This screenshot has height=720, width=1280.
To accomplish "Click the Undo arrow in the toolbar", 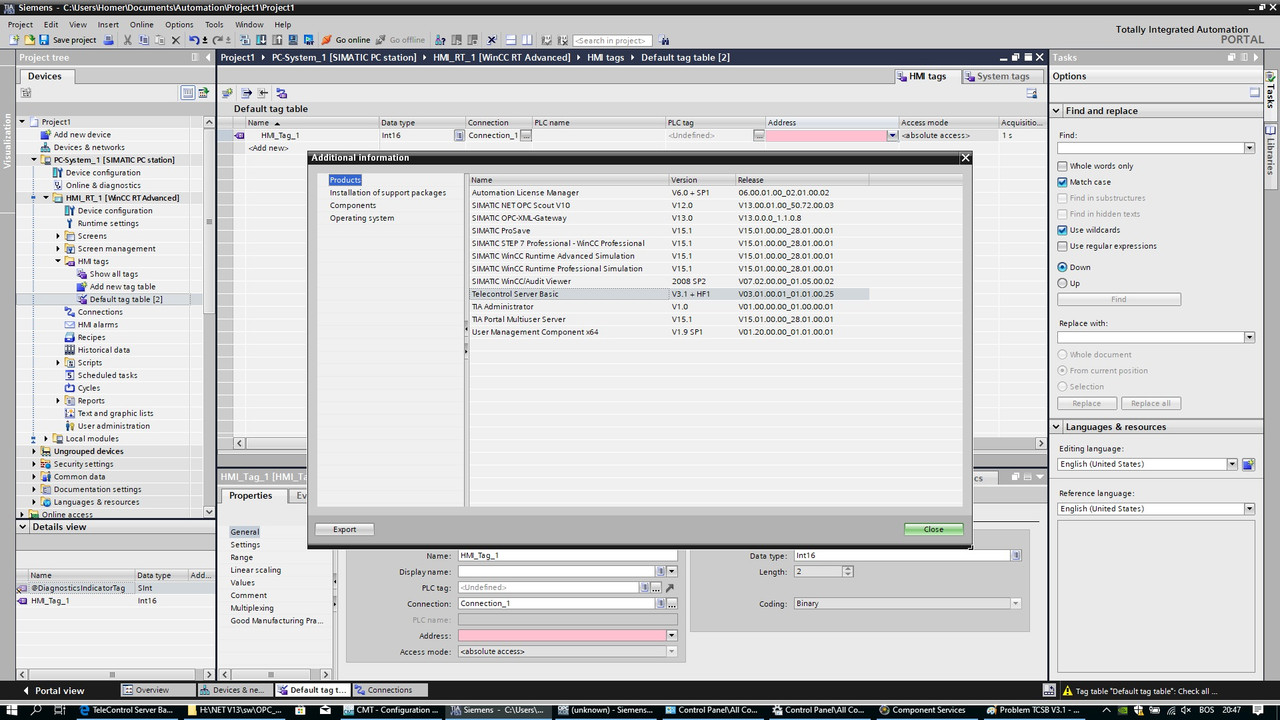I will coord(194,40).
